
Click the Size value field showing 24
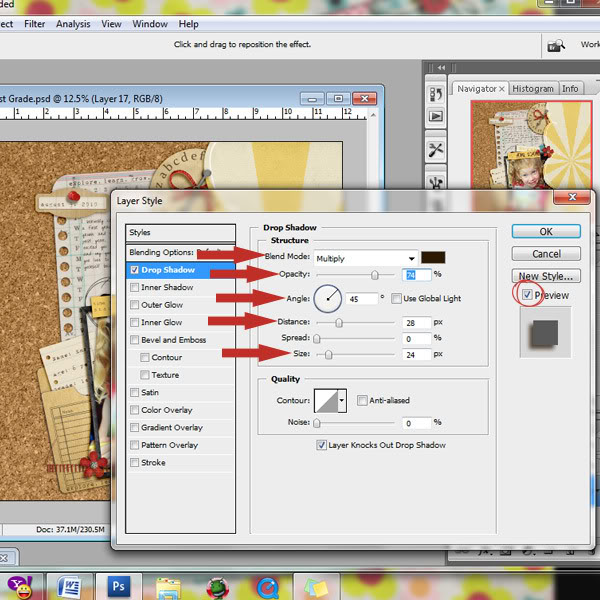point(416,355)
